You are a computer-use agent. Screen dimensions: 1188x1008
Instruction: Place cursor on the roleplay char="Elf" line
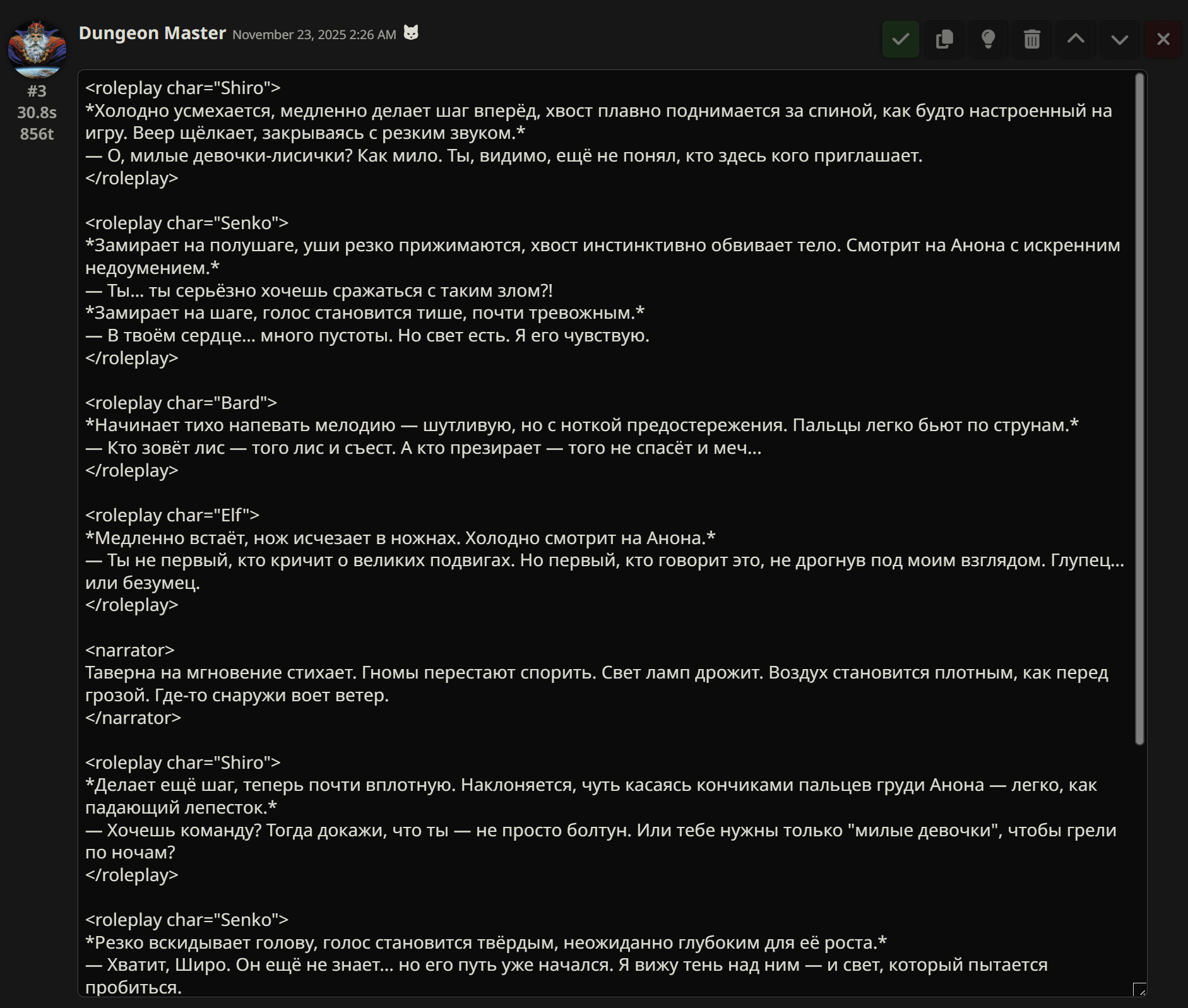pos(172,515)
